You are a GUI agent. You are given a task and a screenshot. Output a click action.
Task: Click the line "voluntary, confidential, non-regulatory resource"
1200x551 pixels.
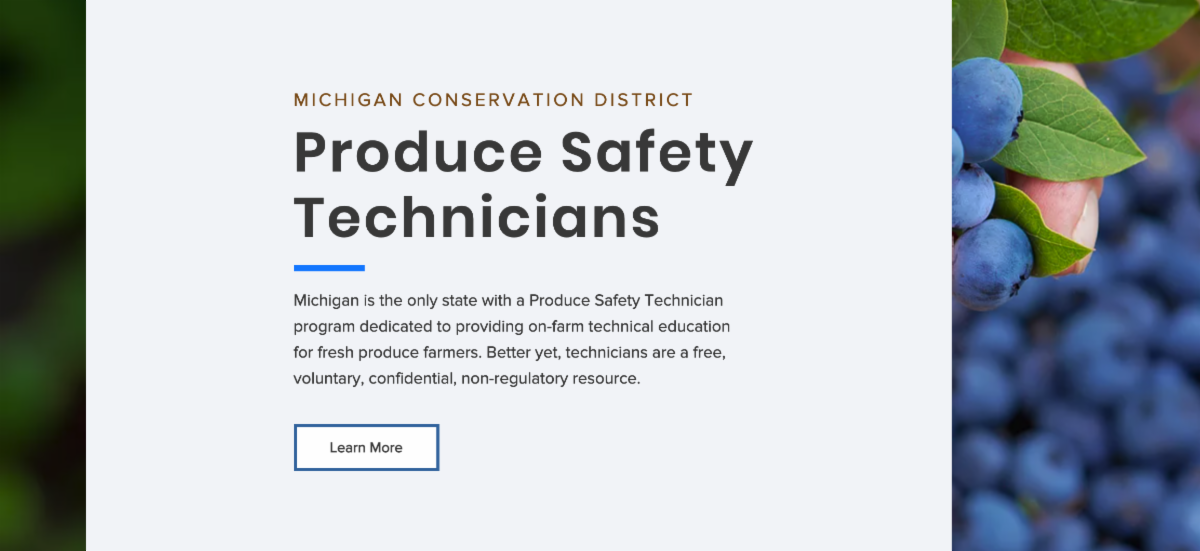click(x=467, y=380)
